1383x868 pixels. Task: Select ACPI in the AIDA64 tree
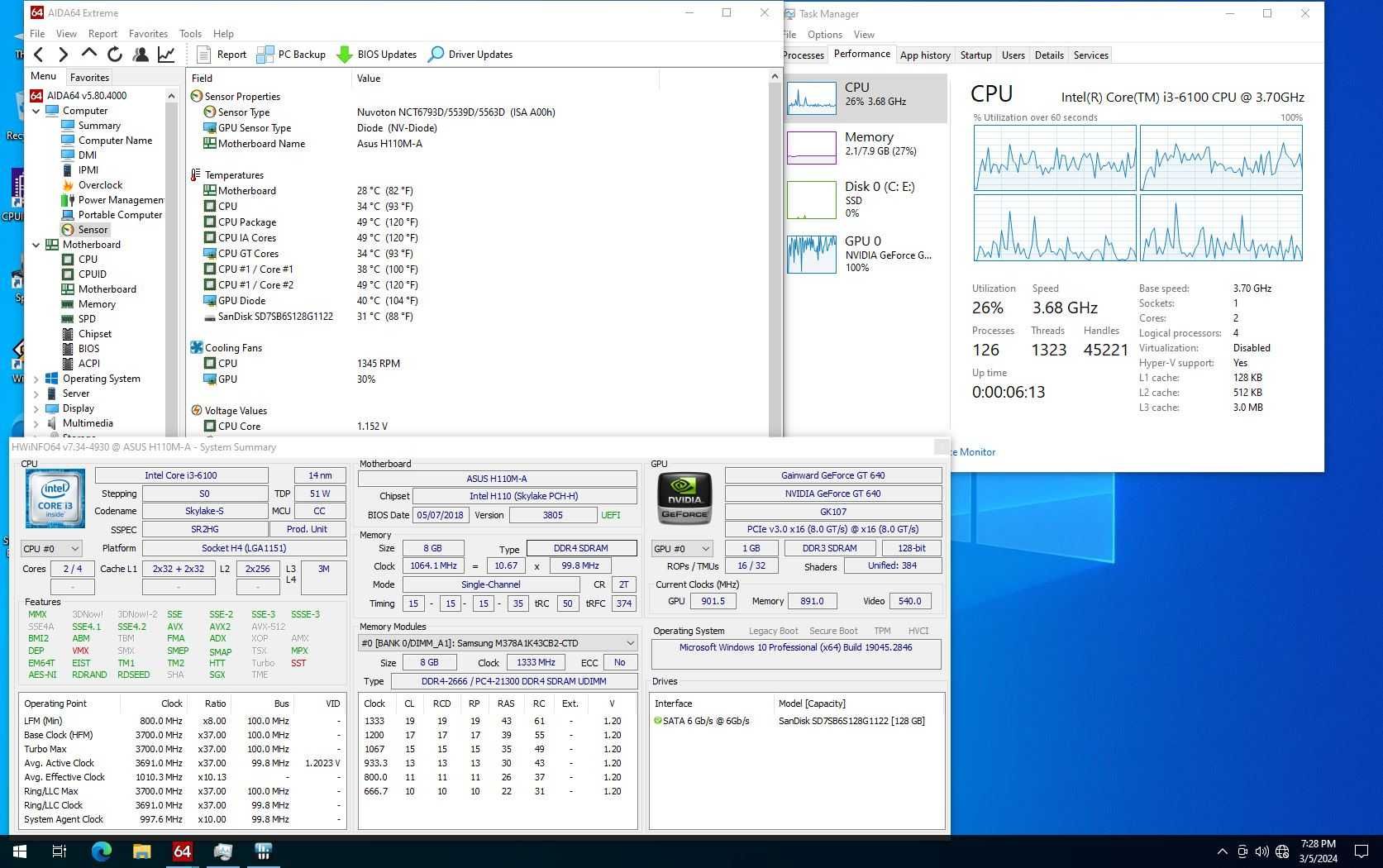[89, 364]
